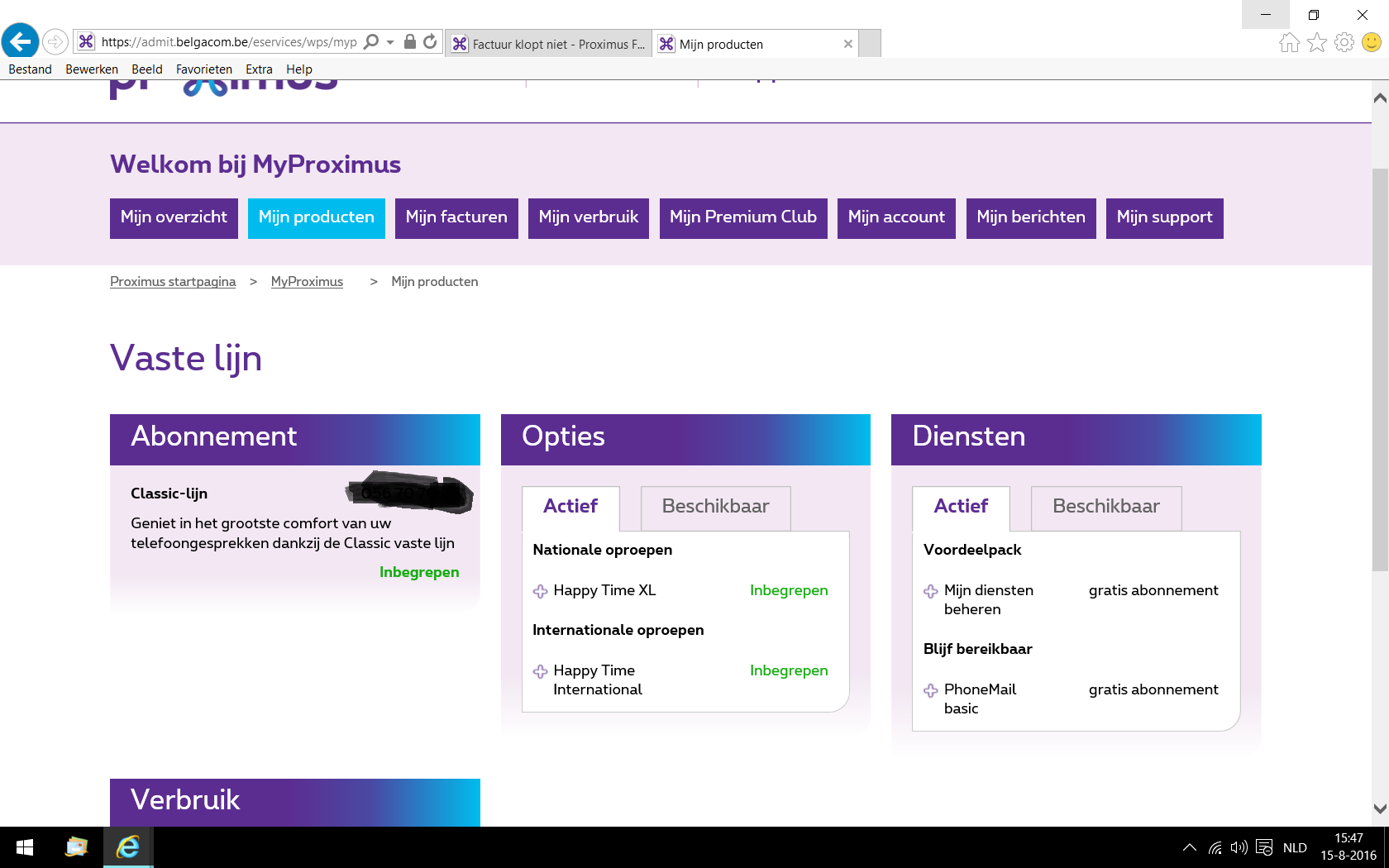Open the Bewerken menu
Screen dimensions: 1389x868
(92, 69)
